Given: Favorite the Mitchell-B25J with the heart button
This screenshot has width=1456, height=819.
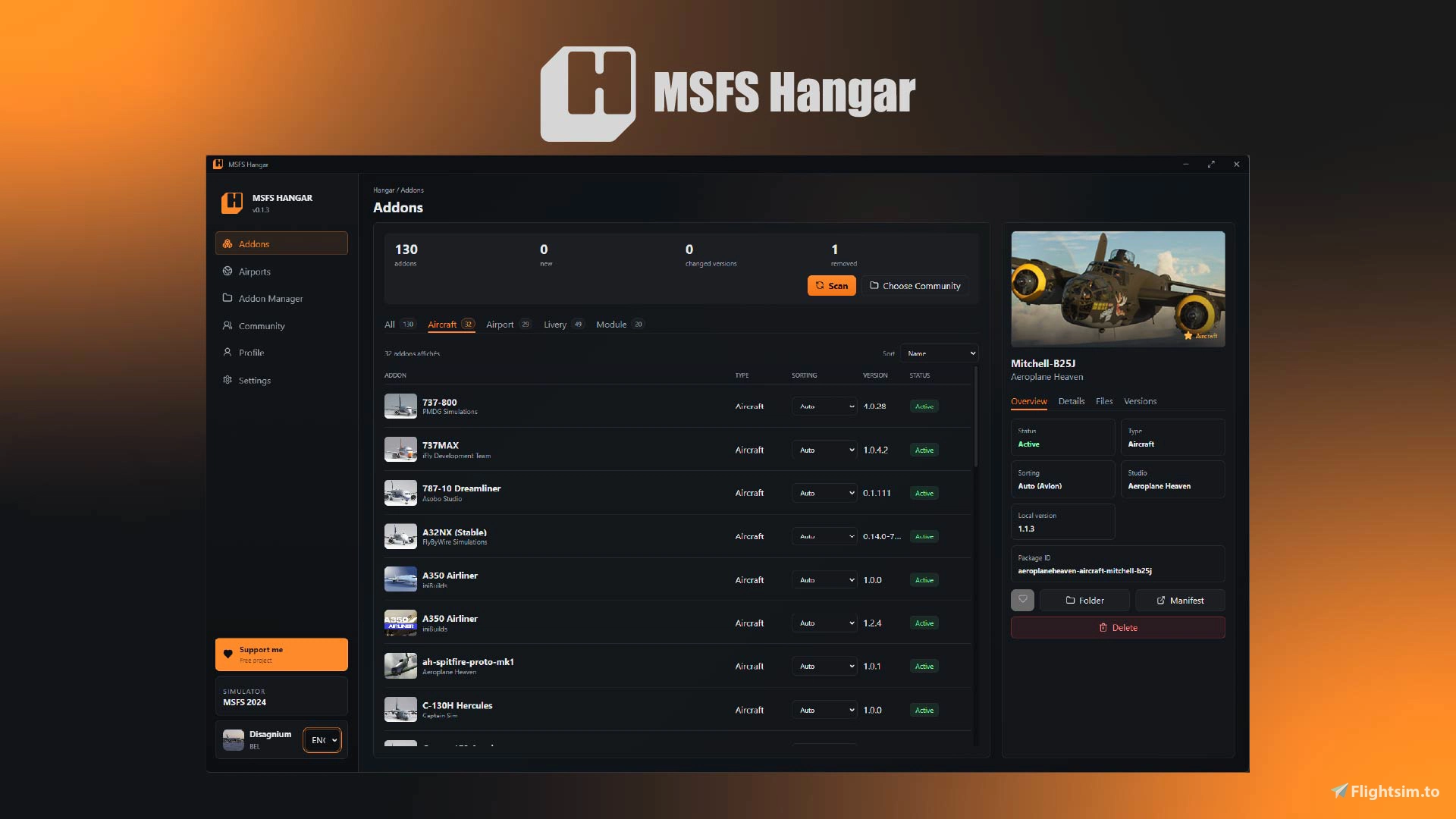Looking at the screenshot, I should click(x=1022, y=600).
